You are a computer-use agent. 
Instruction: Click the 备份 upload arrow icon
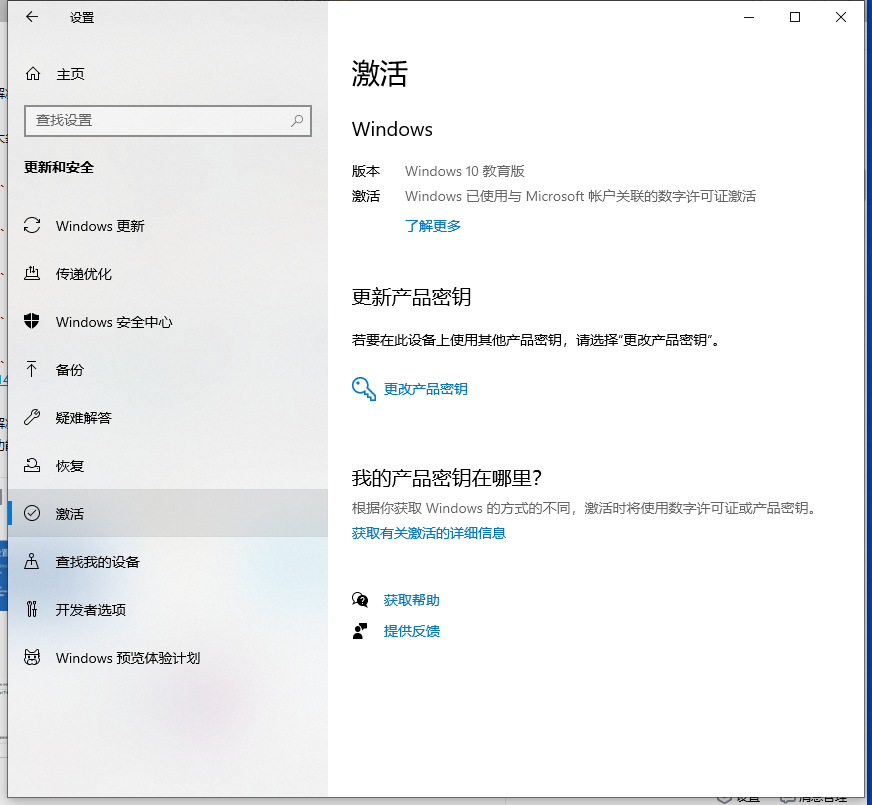pyautogui.click(x=33, y=370)
